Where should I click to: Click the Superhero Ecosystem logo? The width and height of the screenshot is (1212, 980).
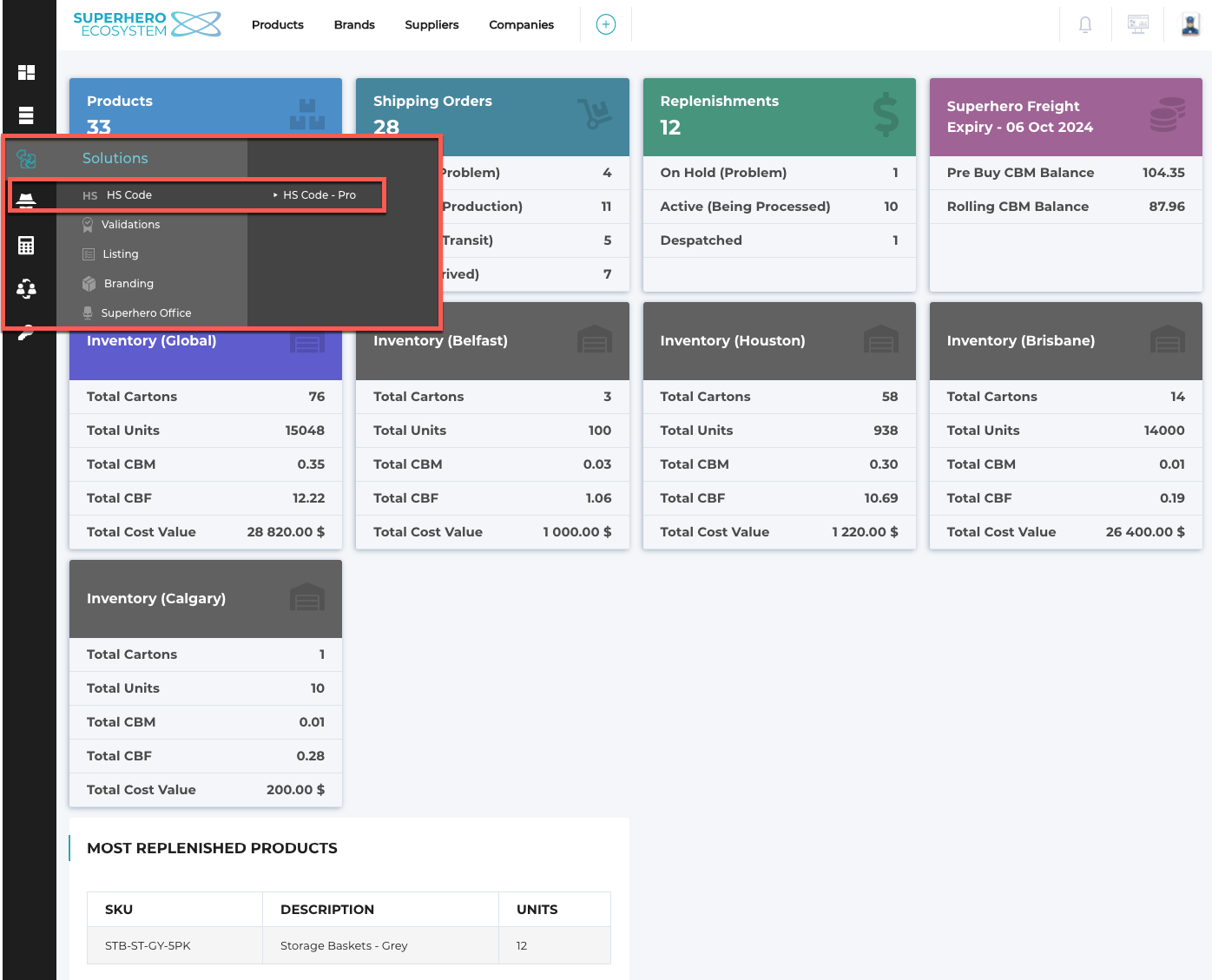pyautogui.click(x=147, y=24)
